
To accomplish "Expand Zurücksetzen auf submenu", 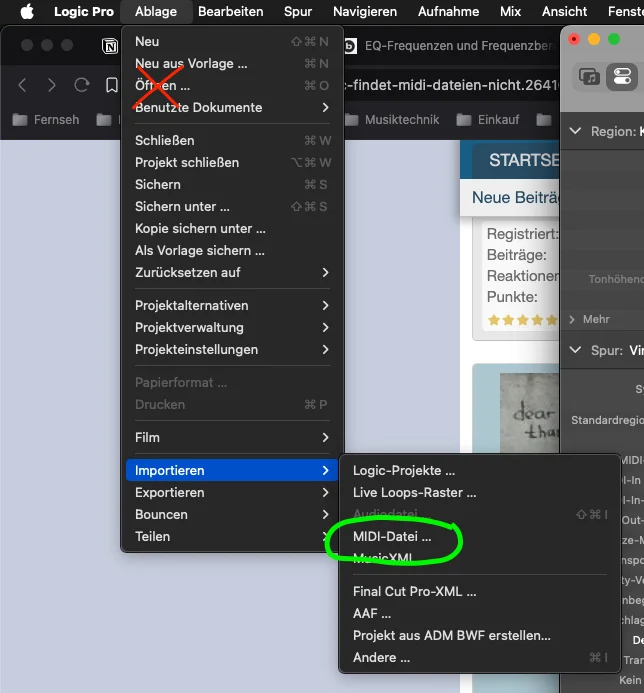I will (x=232, y=273).
